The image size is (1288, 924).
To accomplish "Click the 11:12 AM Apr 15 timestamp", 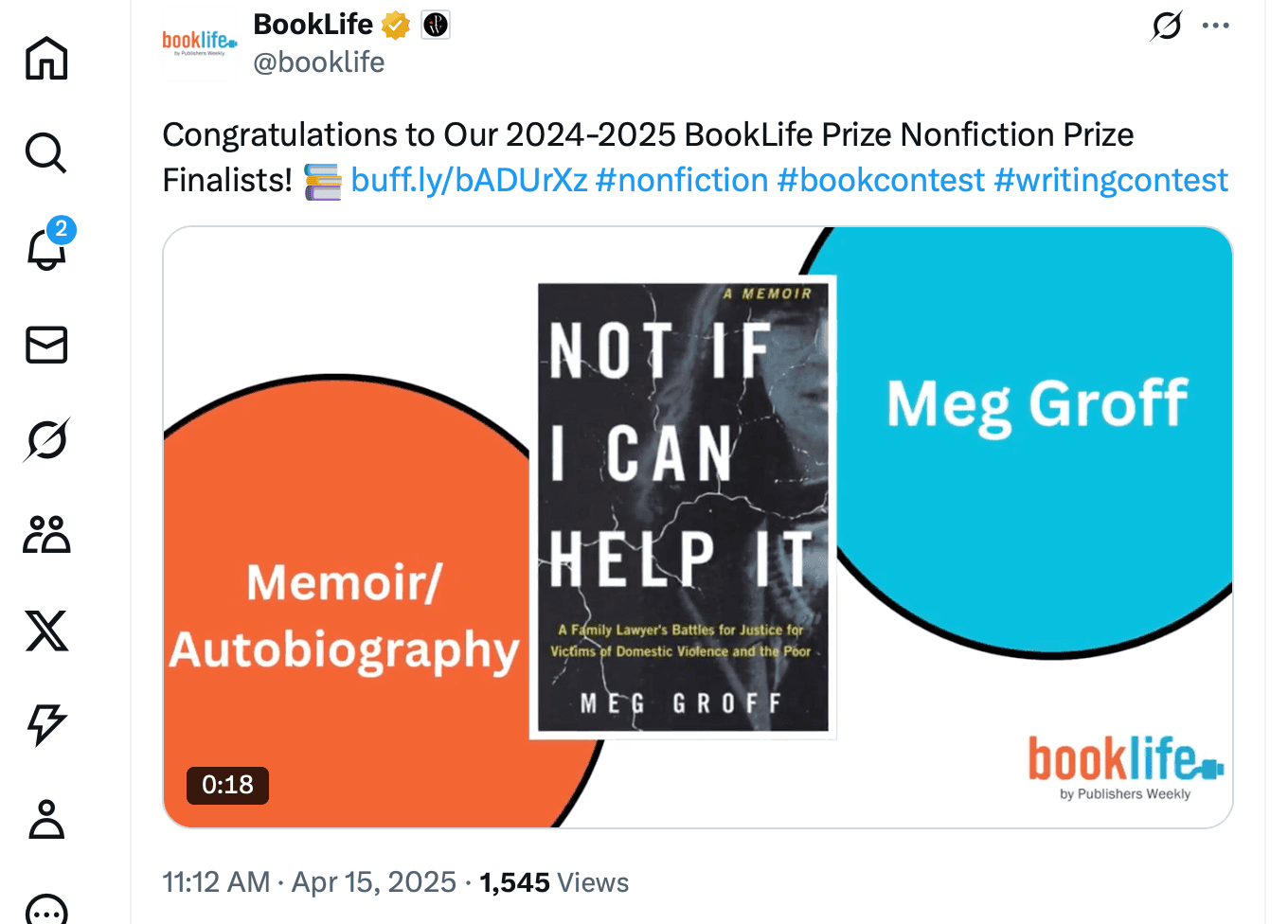I will [x=309, y=882].
